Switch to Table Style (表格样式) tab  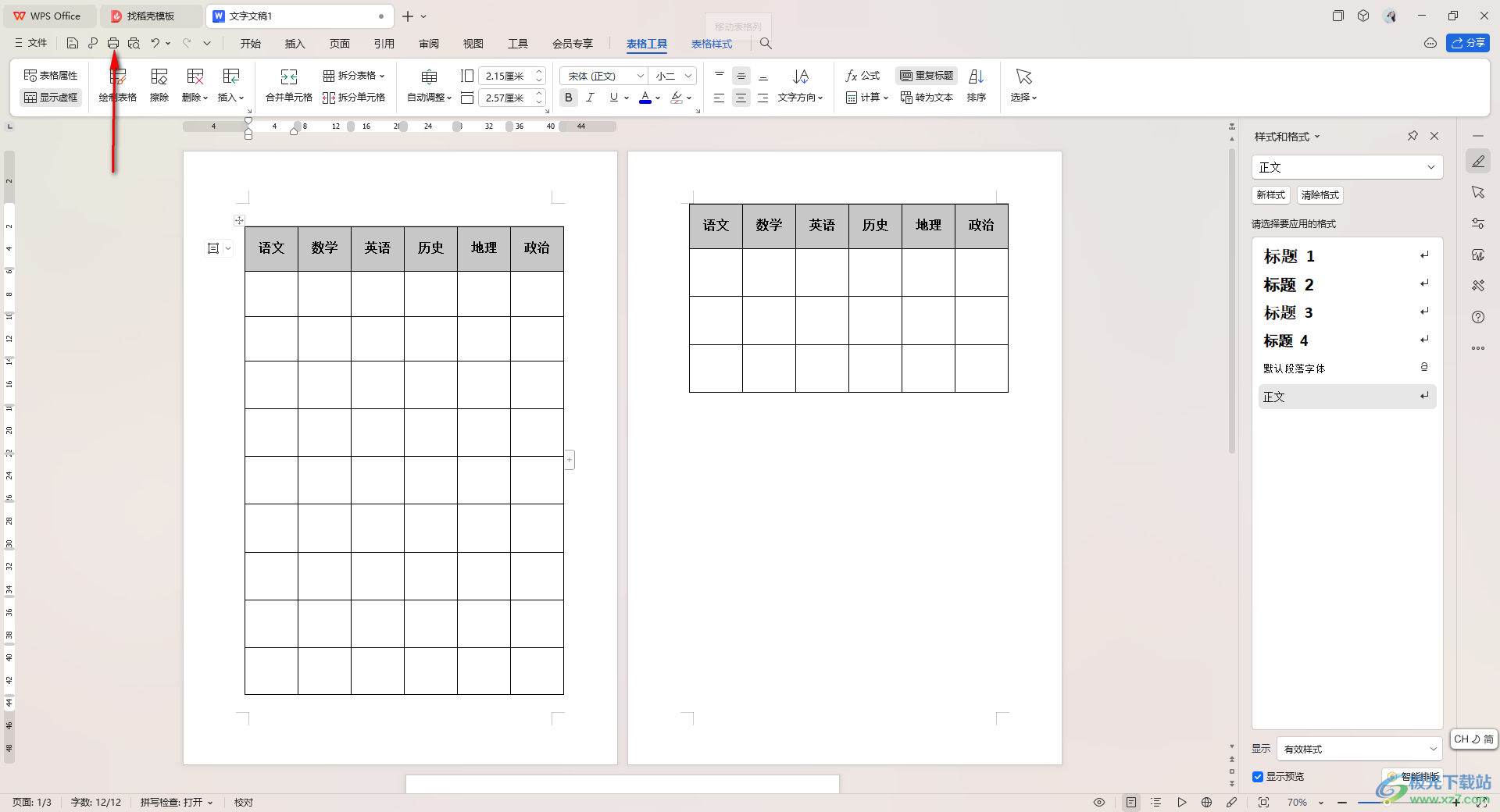click(x=712, y=44)
